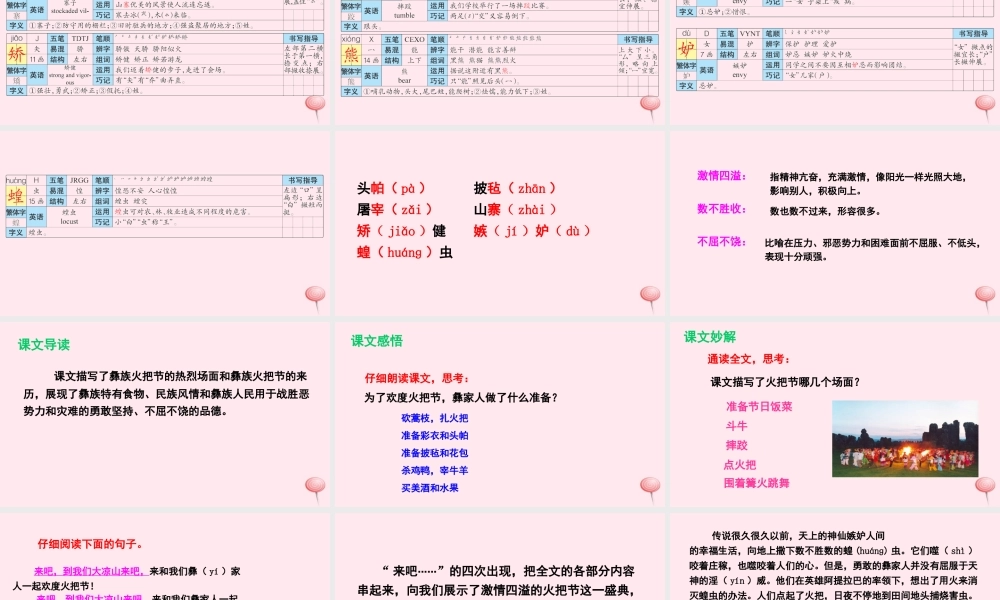Click the blue line 买美酒和水果
Image resolution: width=1000 pixels, height=600 pixels.
pos(430,488)
